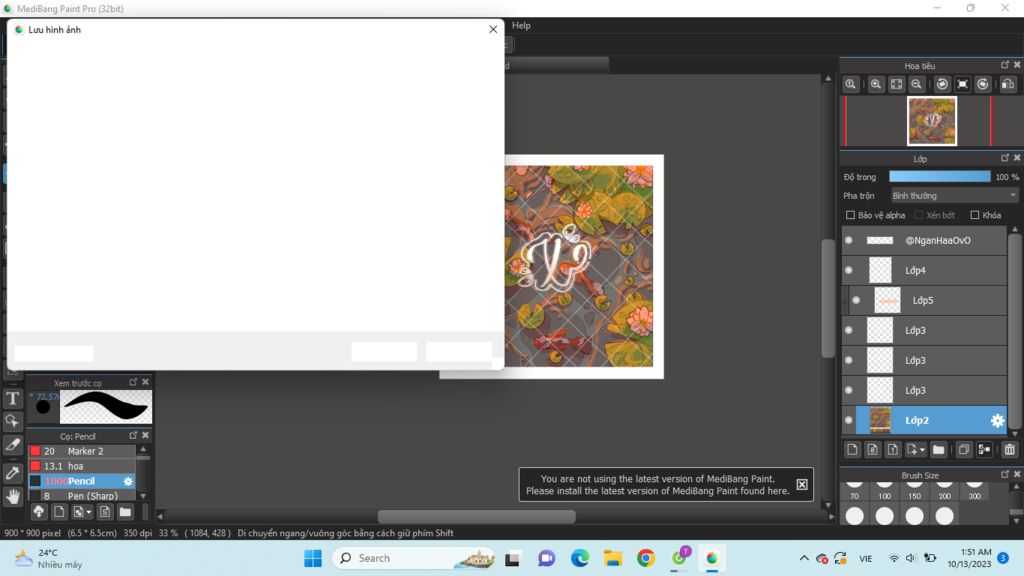Screen dimensions: 1024x576
Task: Click the vertical canvas scrollbar
Action: point(828,298)
